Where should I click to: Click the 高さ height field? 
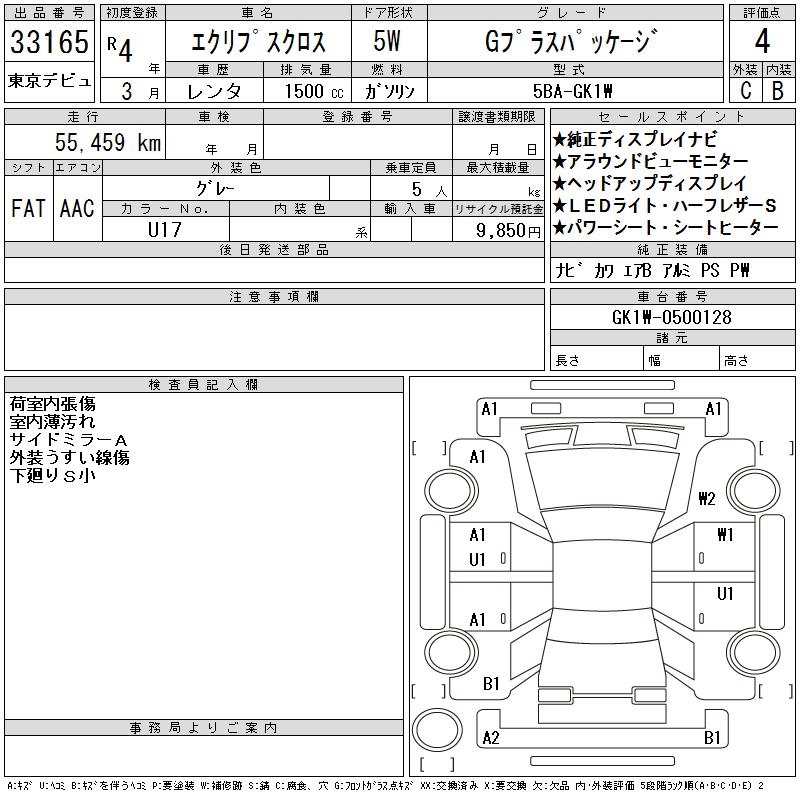point(757,358)
